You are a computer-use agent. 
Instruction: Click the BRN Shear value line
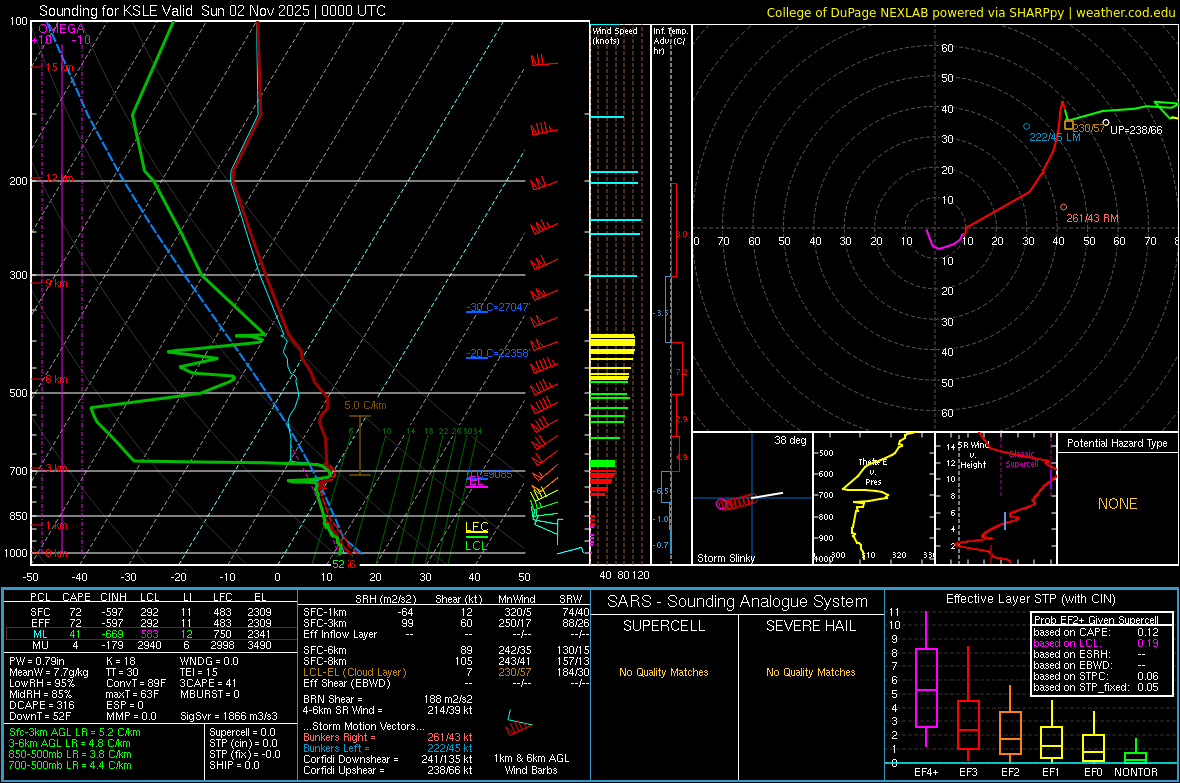(x=388, y=699)
